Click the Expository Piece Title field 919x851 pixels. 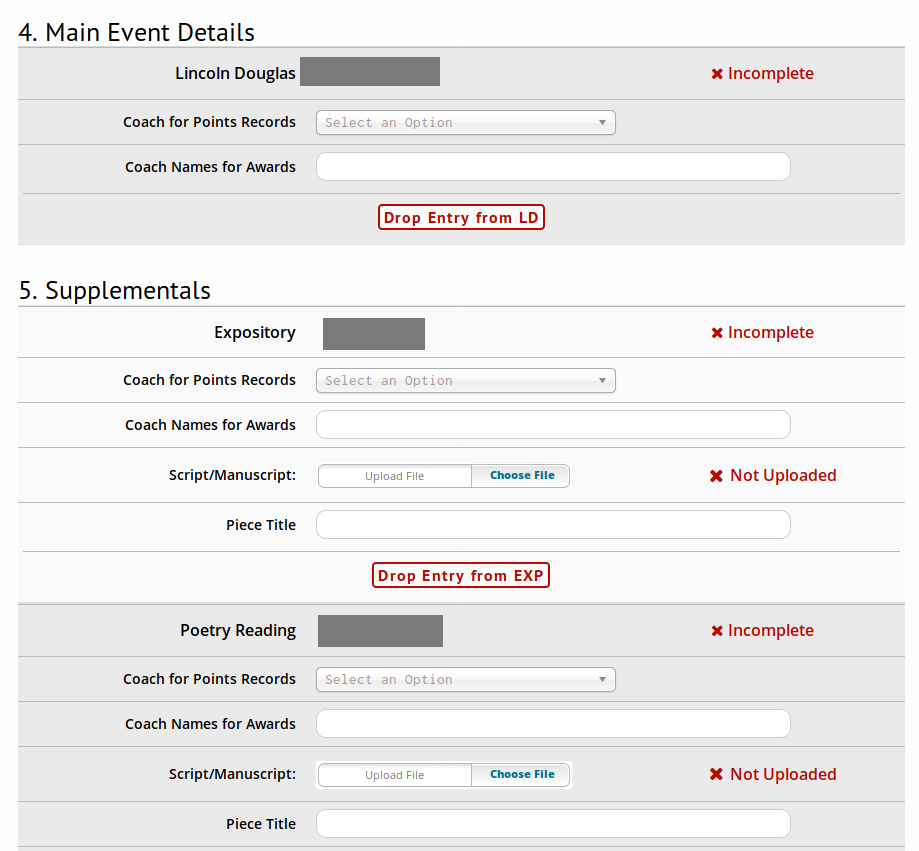pos(553,525)
